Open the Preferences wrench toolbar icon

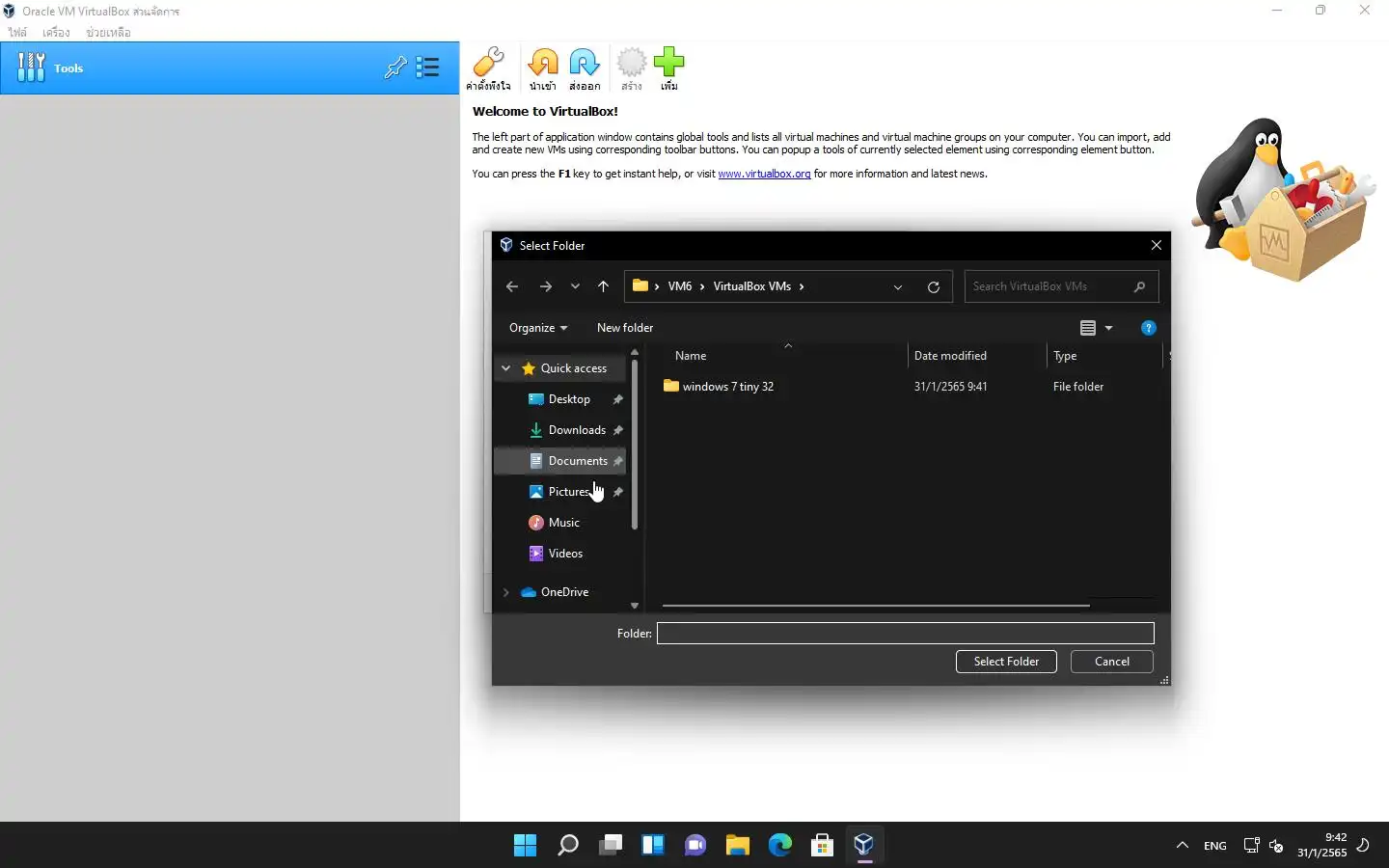click(488, 68)
